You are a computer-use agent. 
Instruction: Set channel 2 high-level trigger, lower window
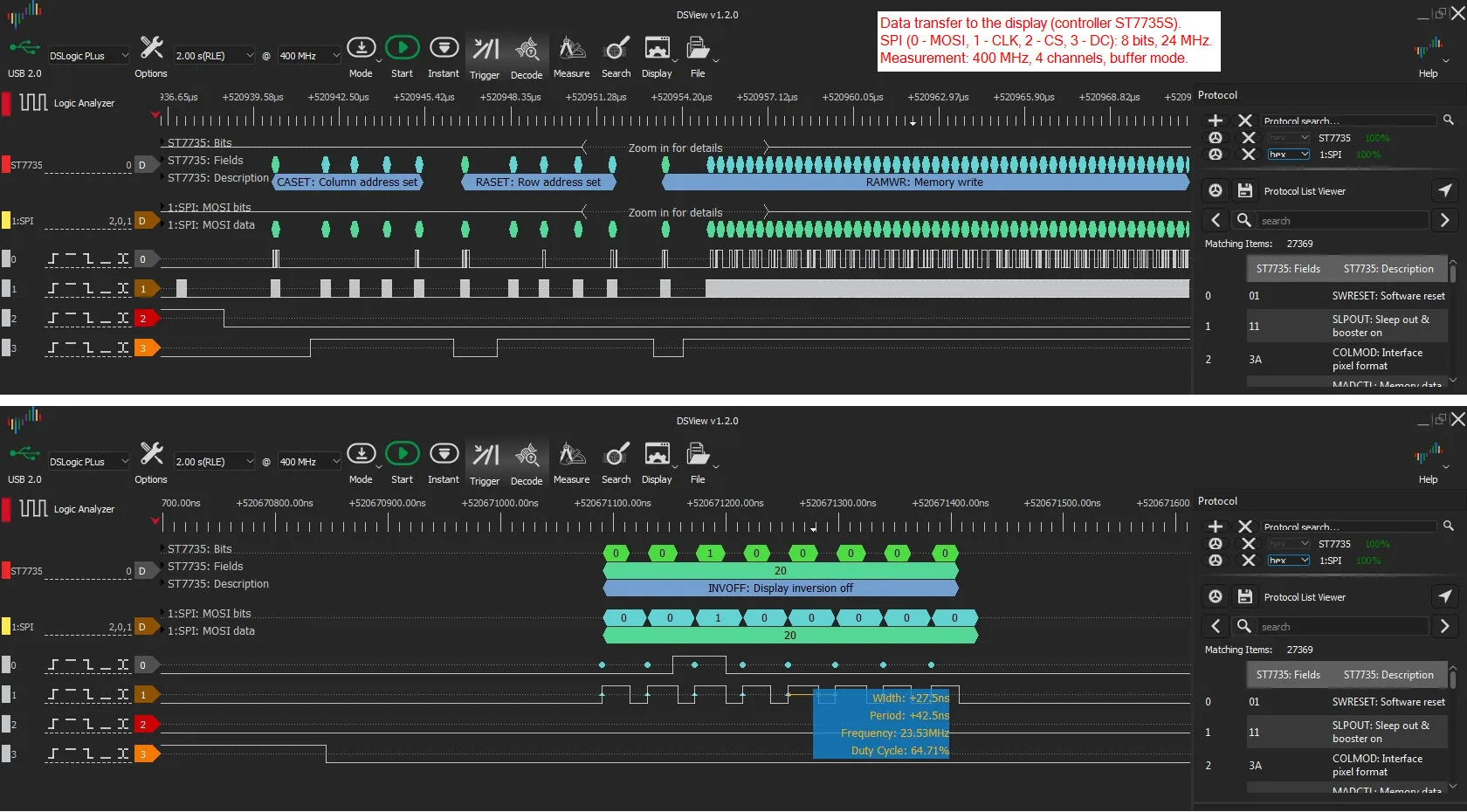click(72, 725)
